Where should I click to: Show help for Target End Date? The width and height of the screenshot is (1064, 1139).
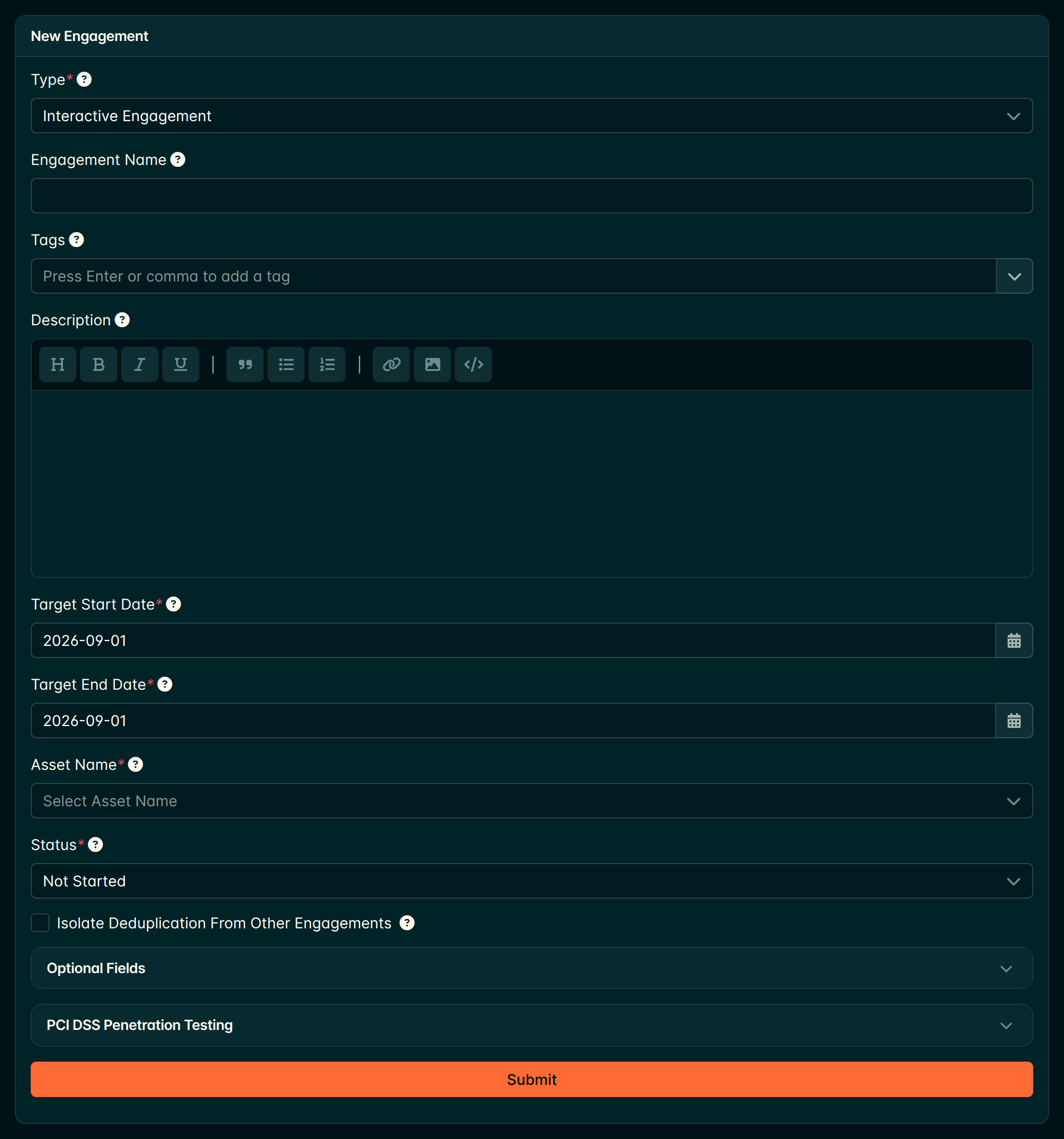click(165, 684)
